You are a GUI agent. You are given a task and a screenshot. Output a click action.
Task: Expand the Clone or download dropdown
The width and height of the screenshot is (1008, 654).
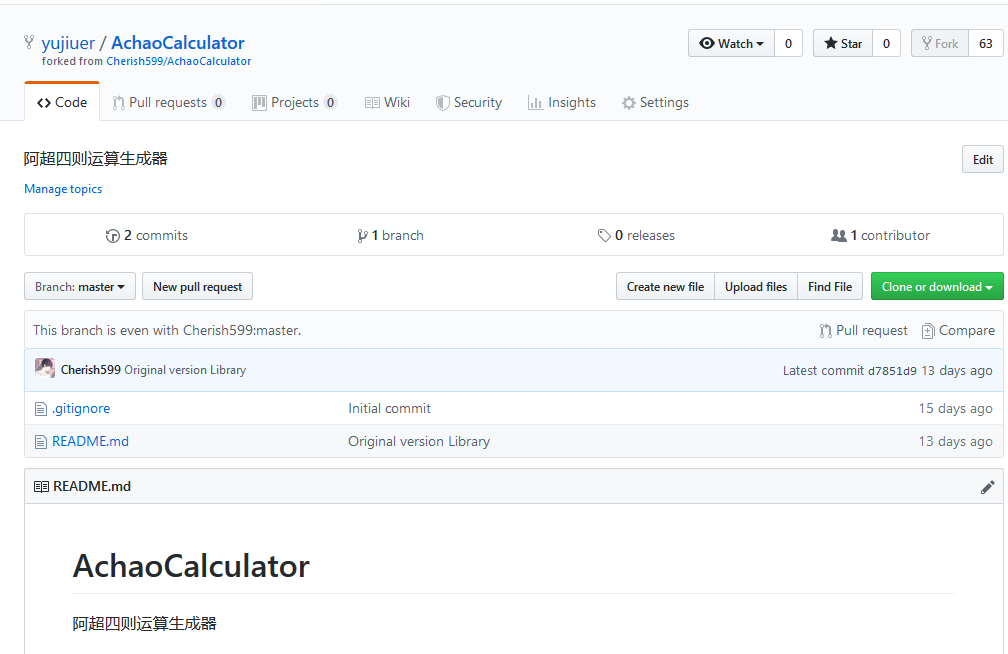(937, 286)
